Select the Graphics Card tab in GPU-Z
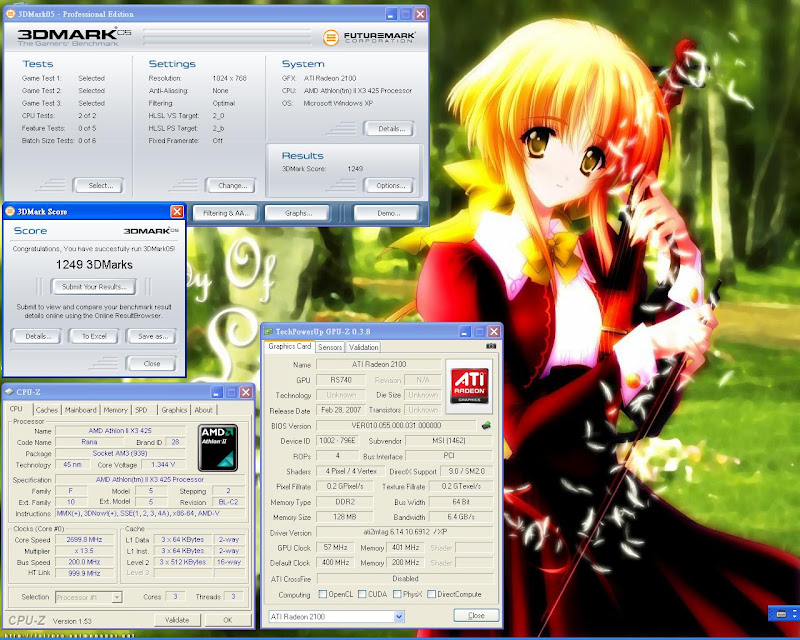The width and height of the screenshot is (800, 640). coord(289,346)
